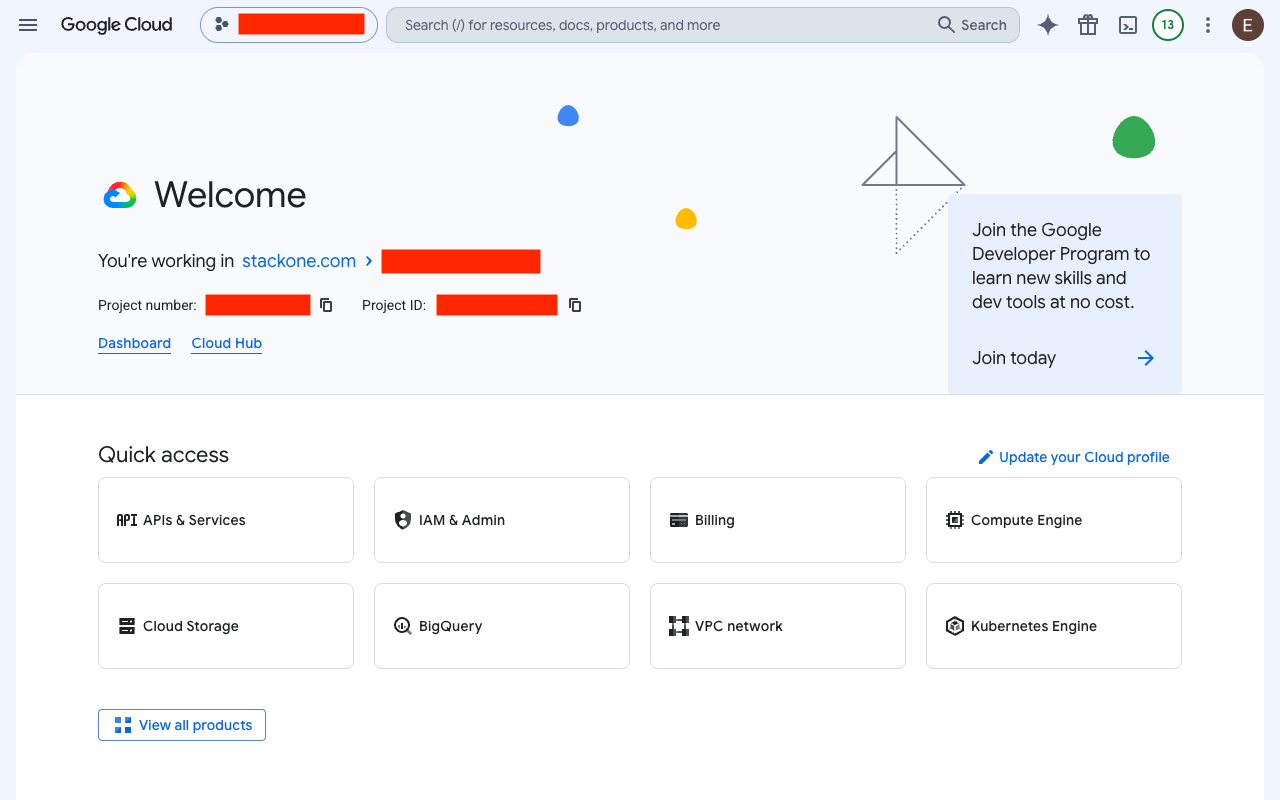Open account avatar labeled E

click(x=1248, y=25)
